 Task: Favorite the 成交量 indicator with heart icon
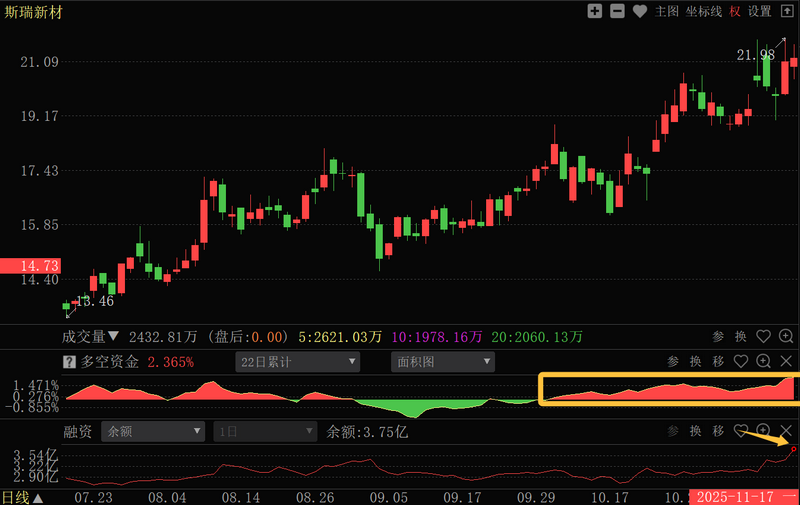tap(763, 337)
